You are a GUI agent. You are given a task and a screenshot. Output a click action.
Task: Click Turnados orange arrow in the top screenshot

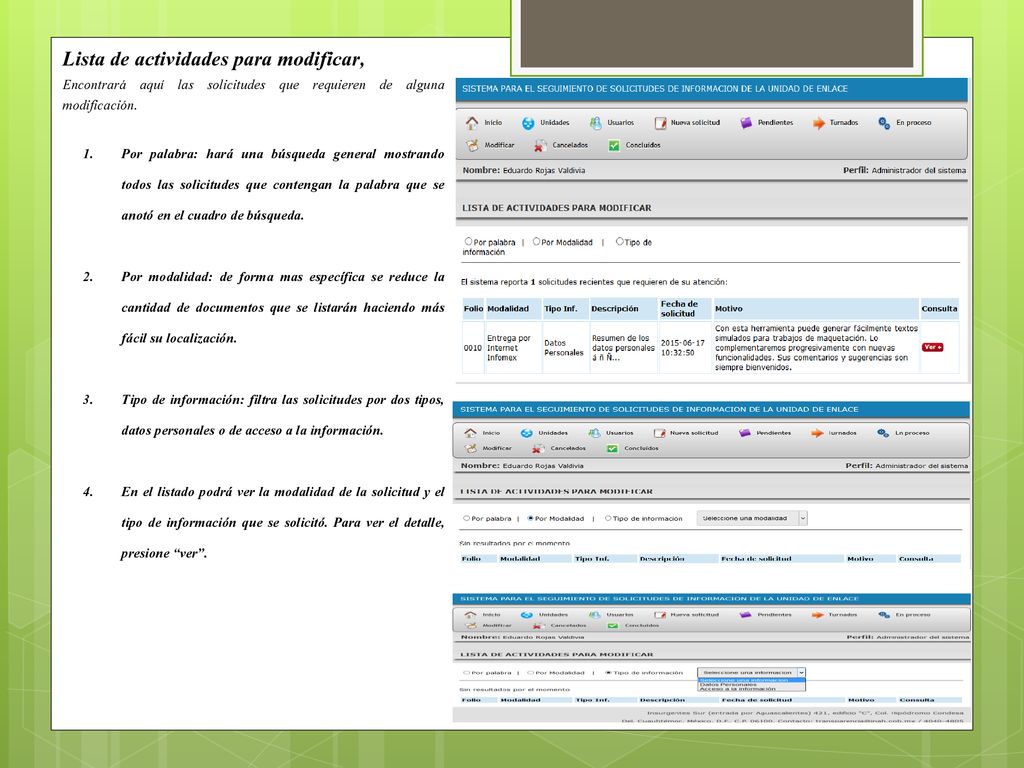(818, 123)
